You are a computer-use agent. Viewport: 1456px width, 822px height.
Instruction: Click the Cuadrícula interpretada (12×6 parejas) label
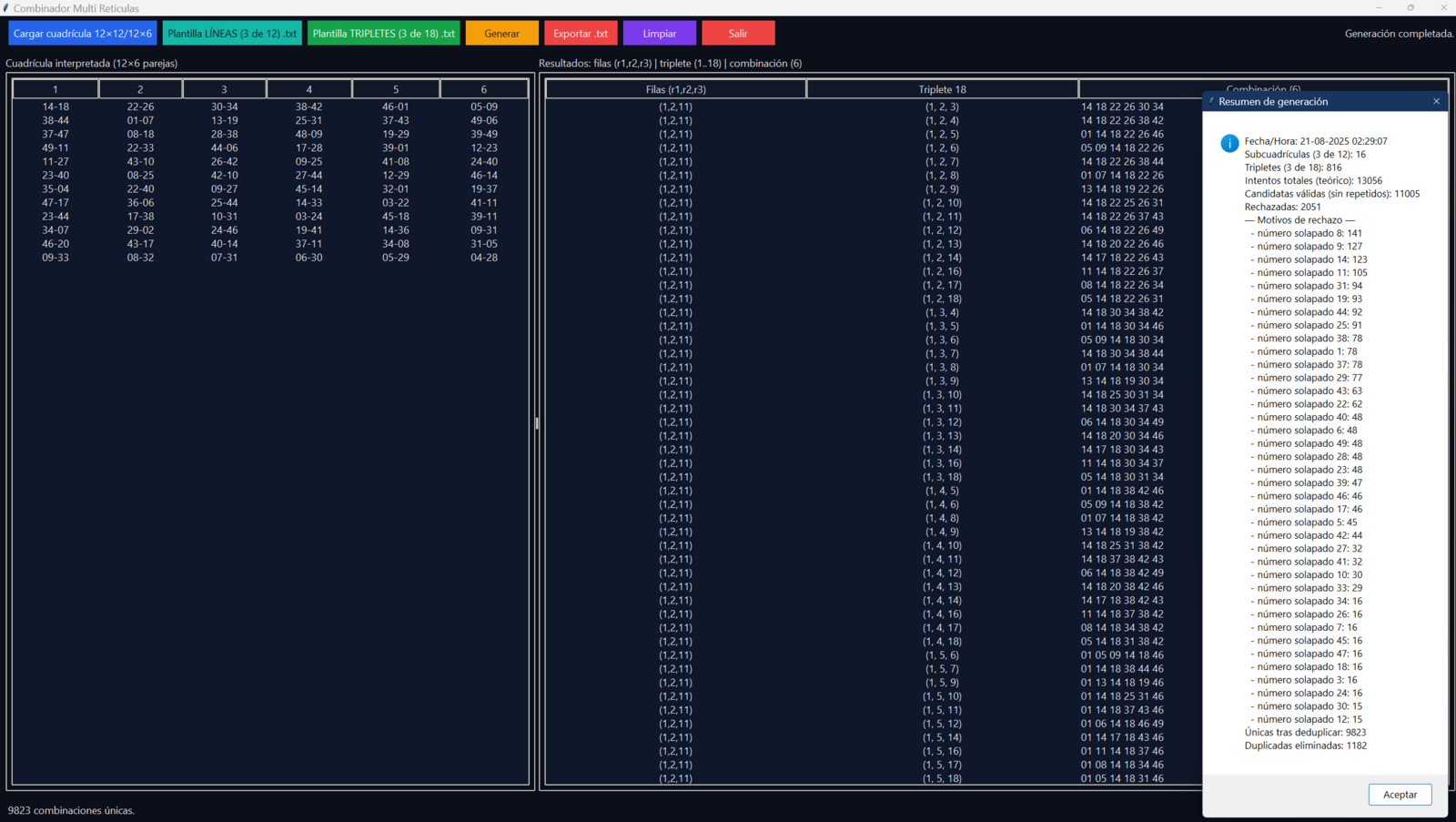coord(92,64)
